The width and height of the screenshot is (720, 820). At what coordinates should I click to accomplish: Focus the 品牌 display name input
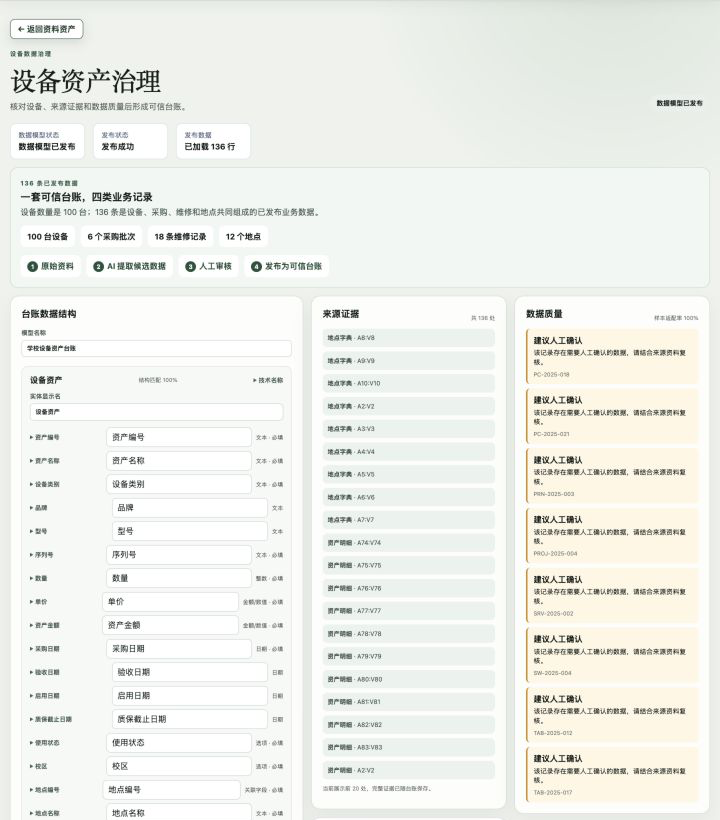click(x=190, y=508)
